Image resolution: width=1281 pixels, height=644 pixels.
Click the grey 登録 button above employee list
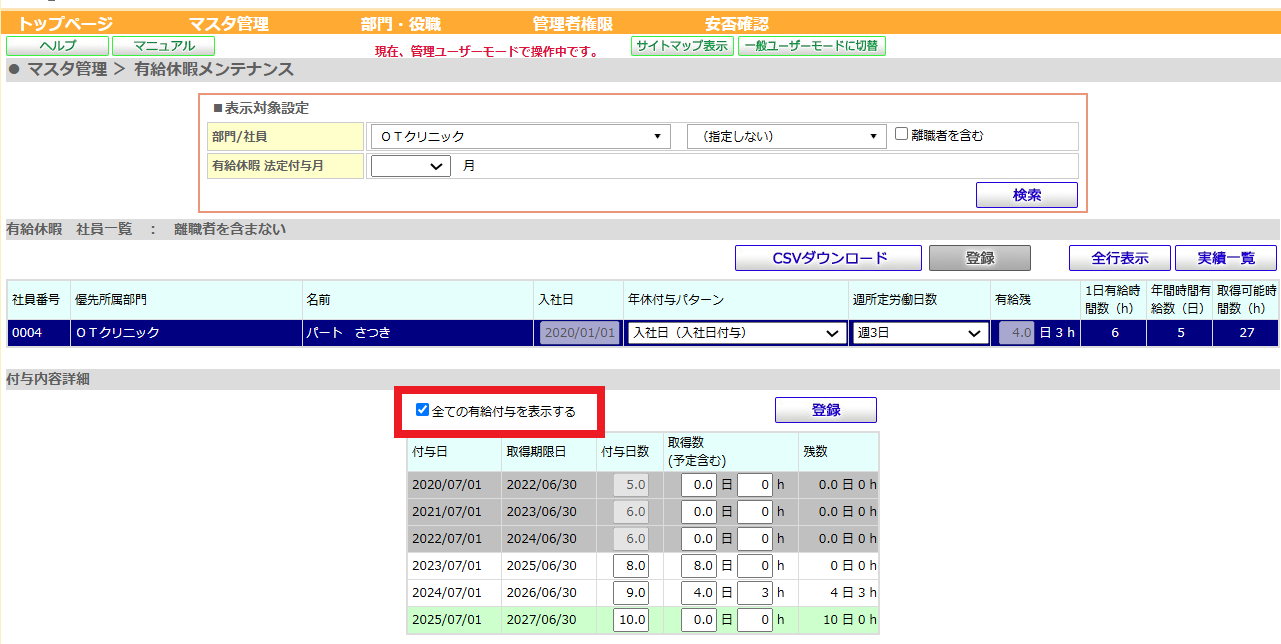[x=979, y=258]
